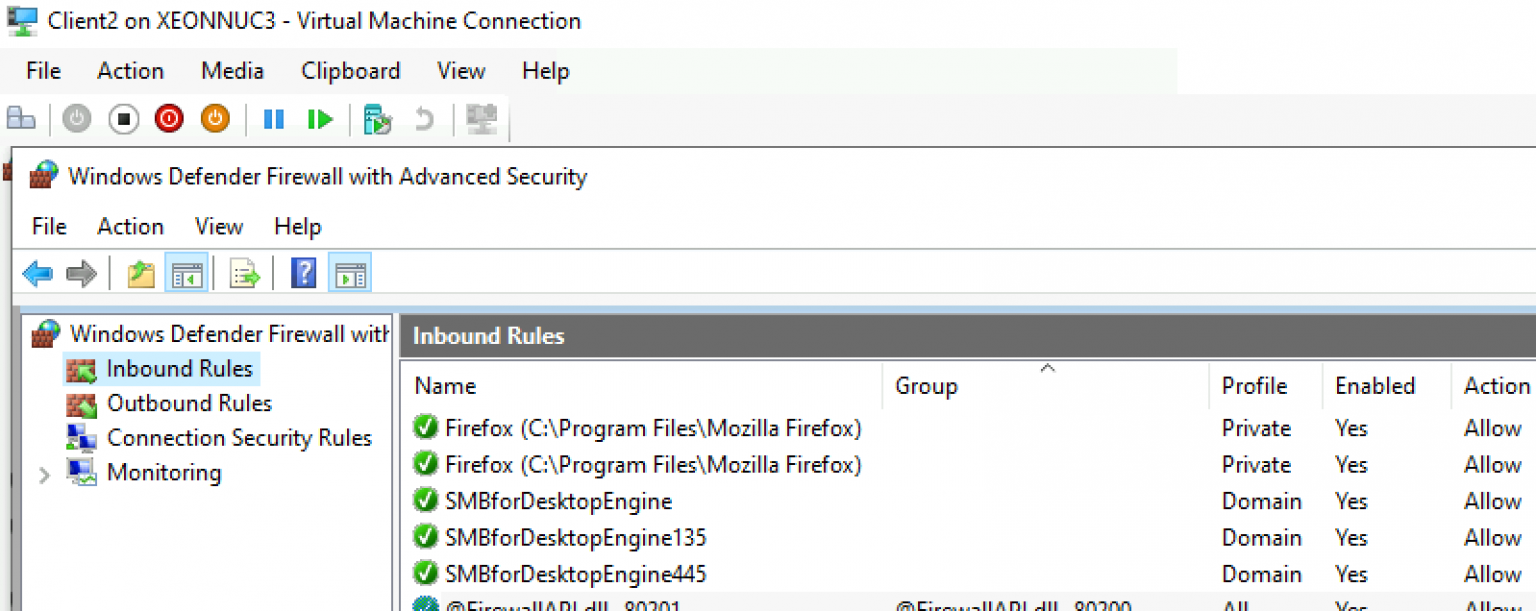
Task: Select Outbound Rules in the tree
Action: click(x=189, y=403)
